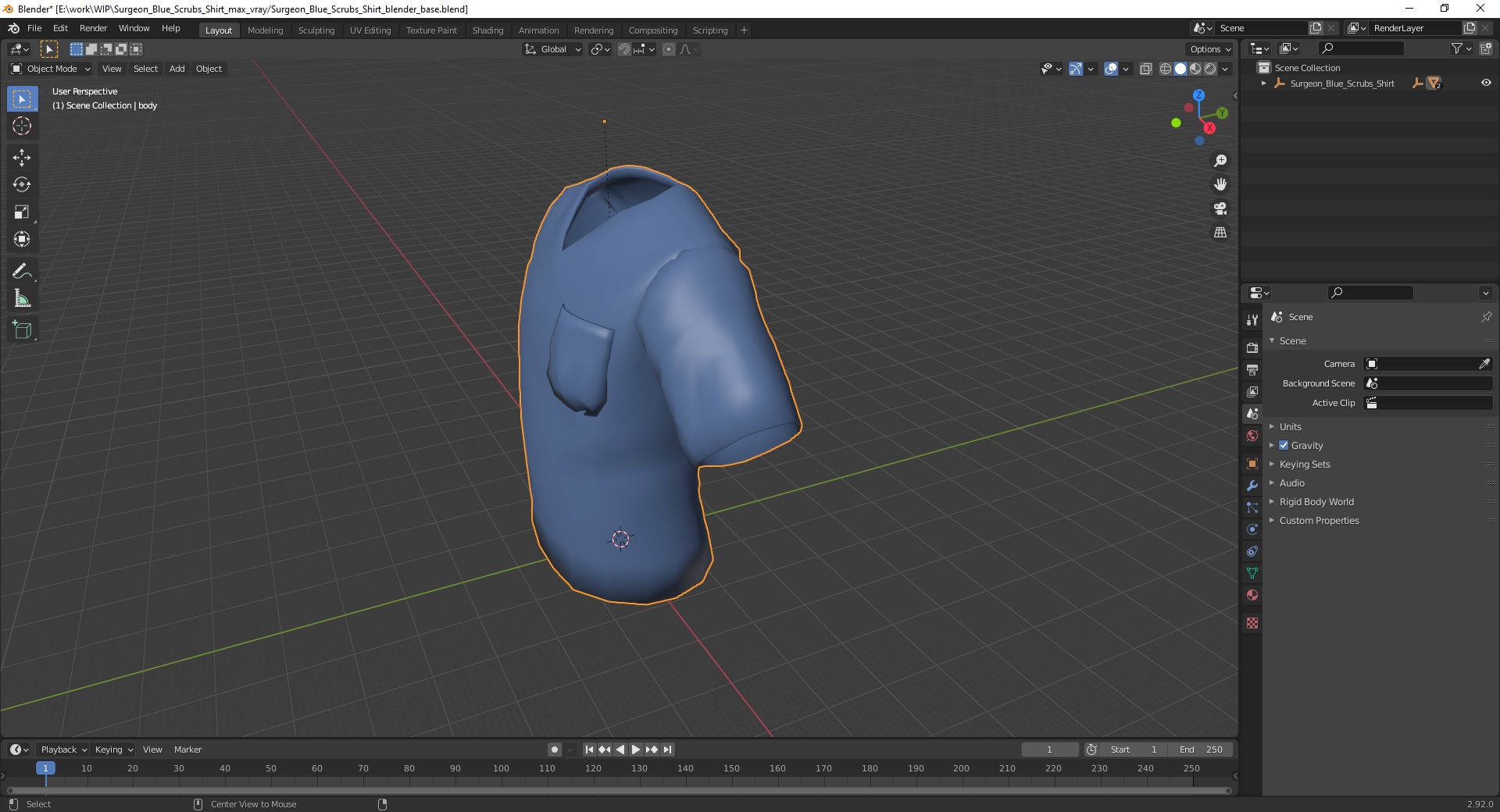Open the viewport Add menu
The width and height of the screenshot is (1500, 812).
tap(177, 69)
